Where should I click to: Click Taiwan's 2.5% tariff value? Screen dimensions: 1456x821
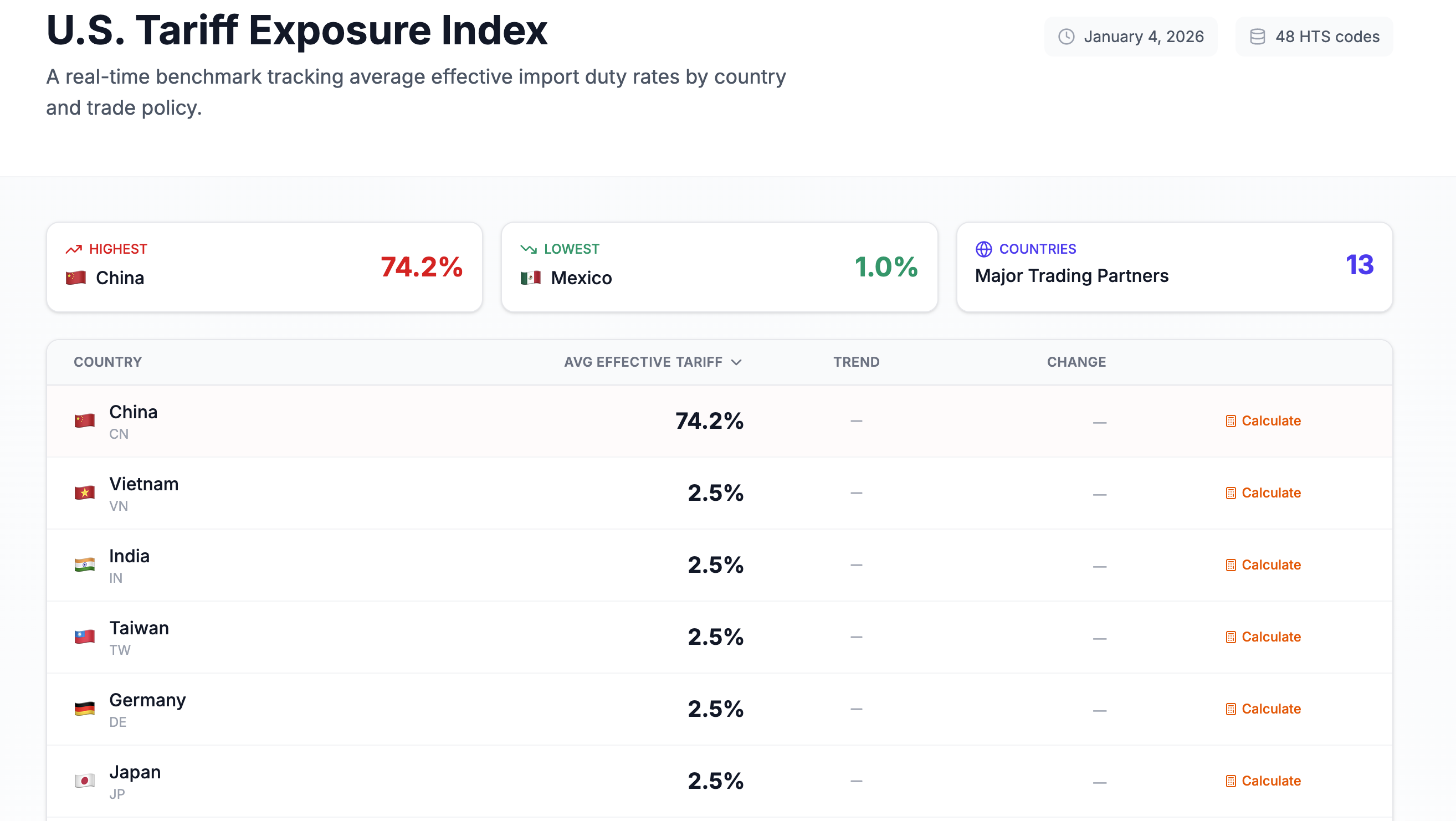point(716,637)
